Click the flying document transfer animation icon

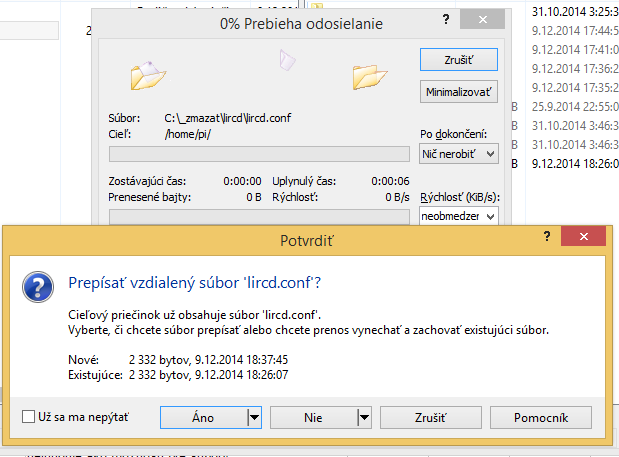point(288,61)
